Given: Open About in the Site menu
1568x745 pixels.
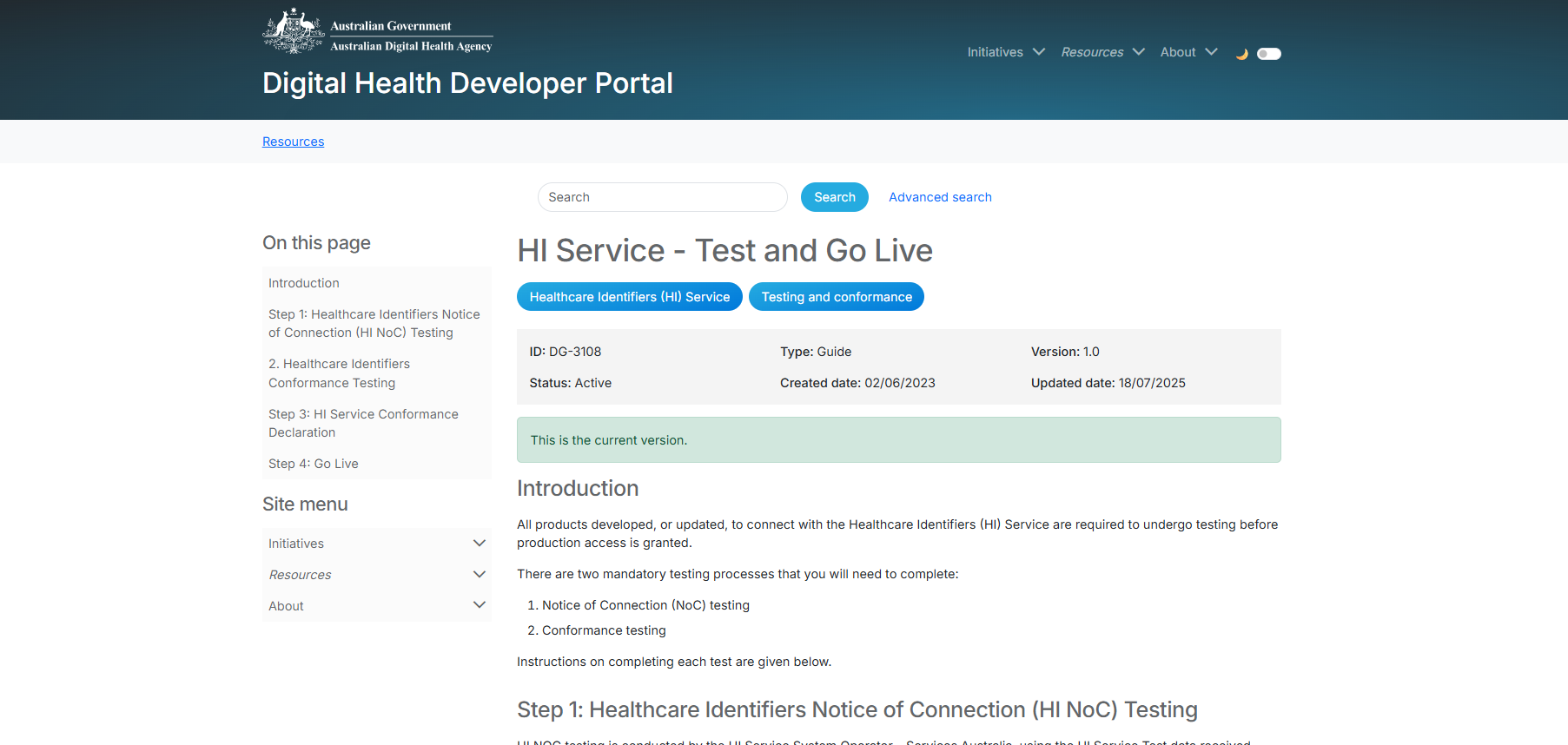Looking at the screenshot, I should [286, 606].
